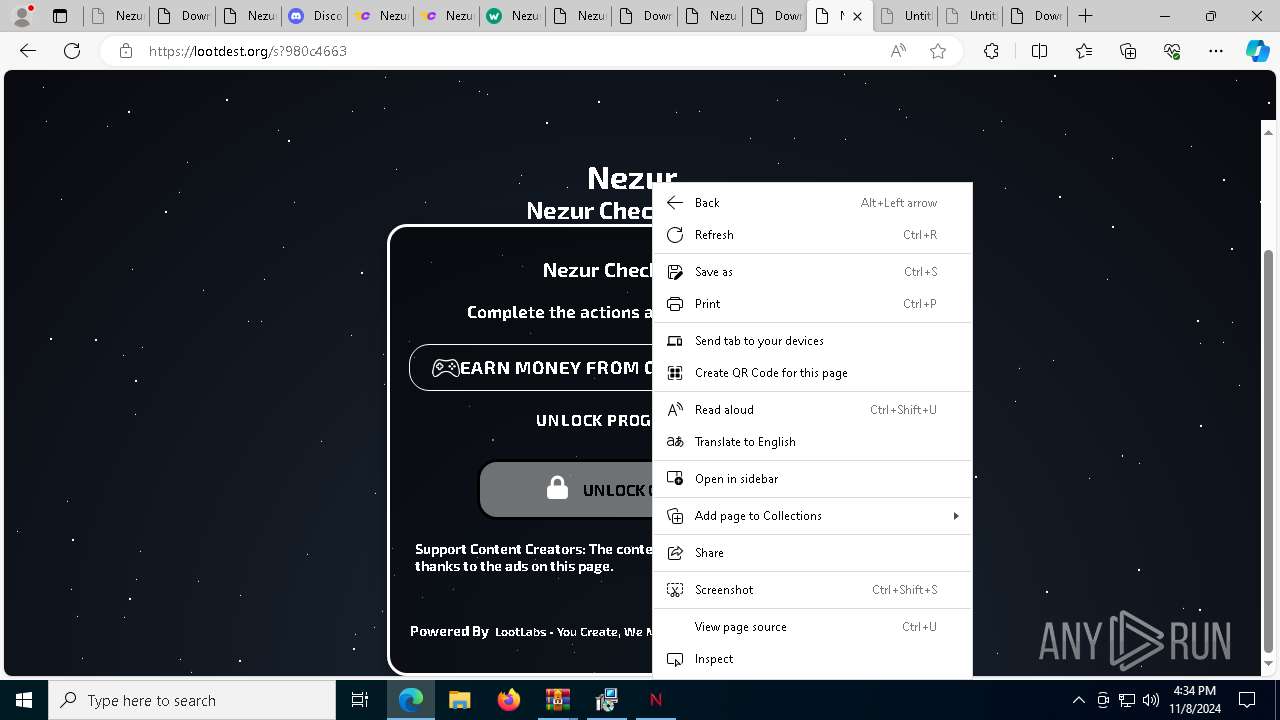Click the locked Unlock Content button
This screenshot has width=1280, height=720.
[566, 490]
